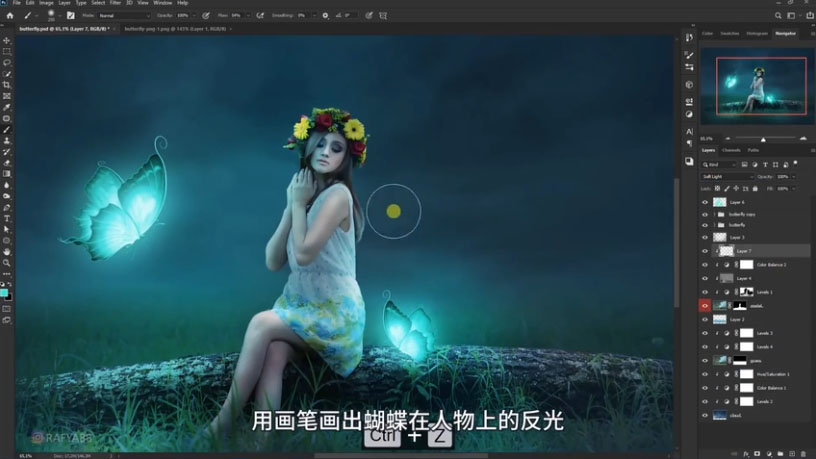Screen dimensions: 816x459
Task: Select the Move tool
Action: (x=7, y=41)
